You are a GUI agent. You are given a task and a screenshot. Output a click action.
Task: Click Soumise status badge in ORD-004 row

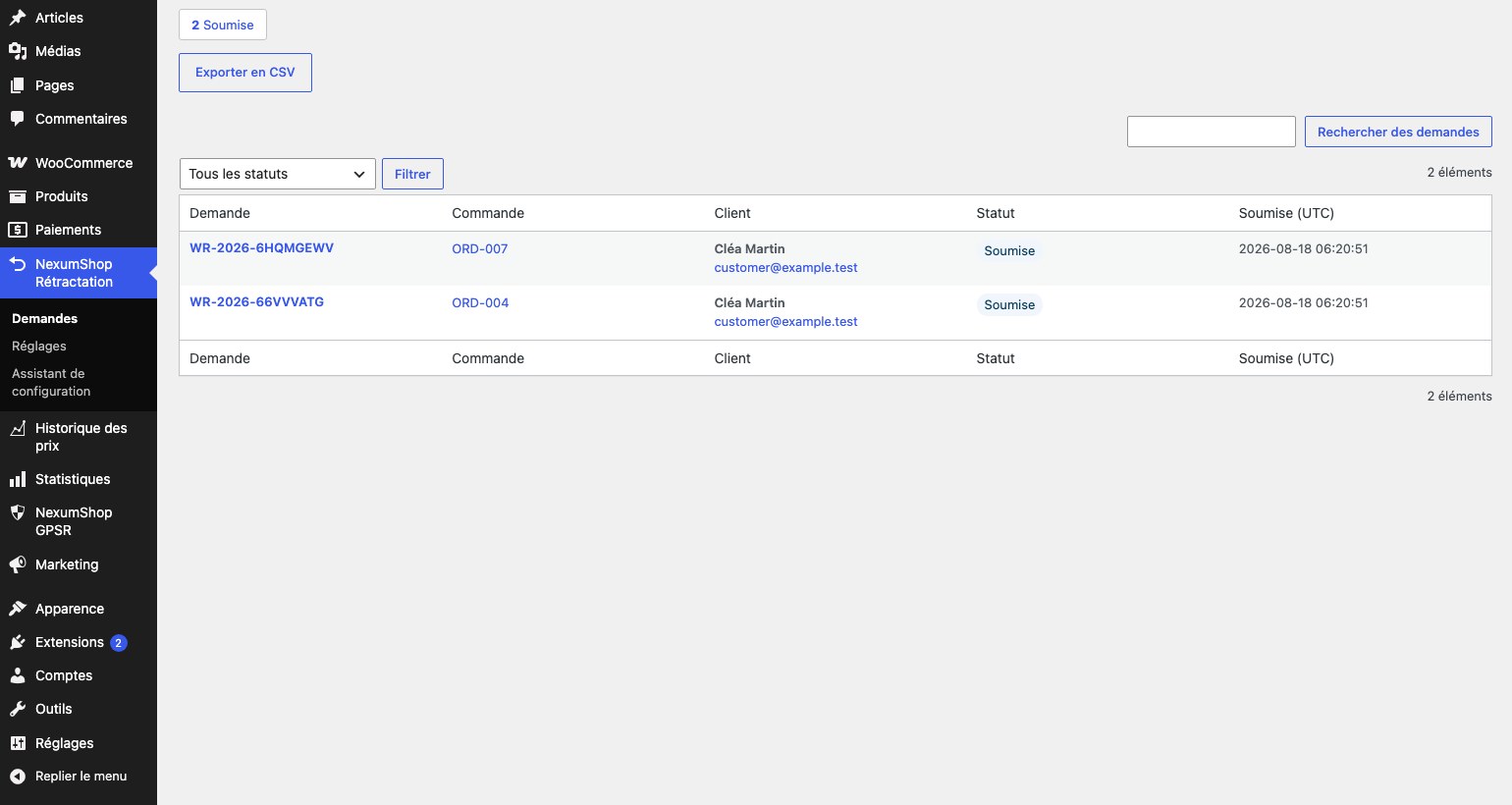pyautogui.click(x=1009, y=304)
